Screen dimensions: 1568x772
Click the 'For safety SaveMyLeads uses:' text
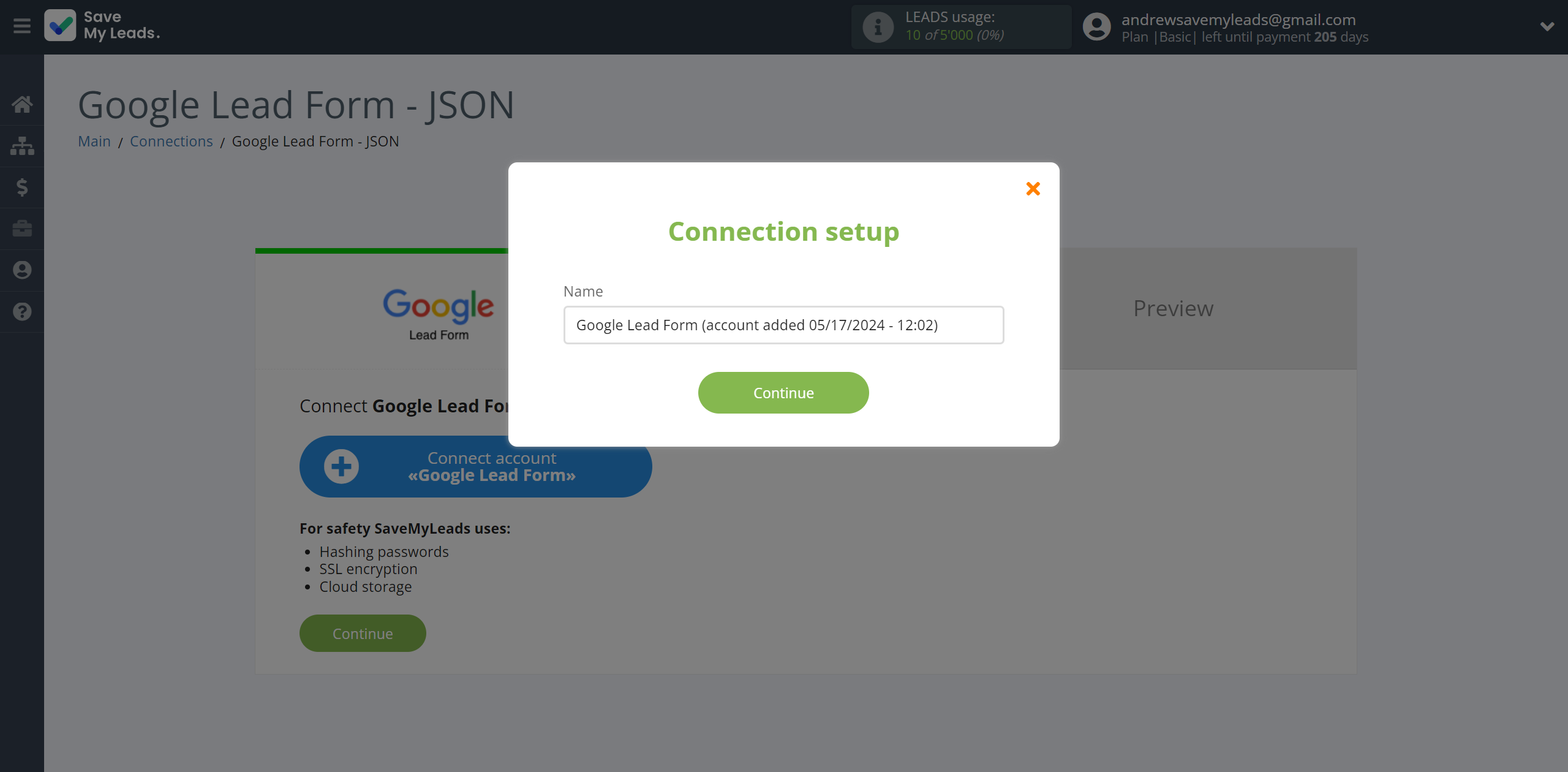click(405, 529)
